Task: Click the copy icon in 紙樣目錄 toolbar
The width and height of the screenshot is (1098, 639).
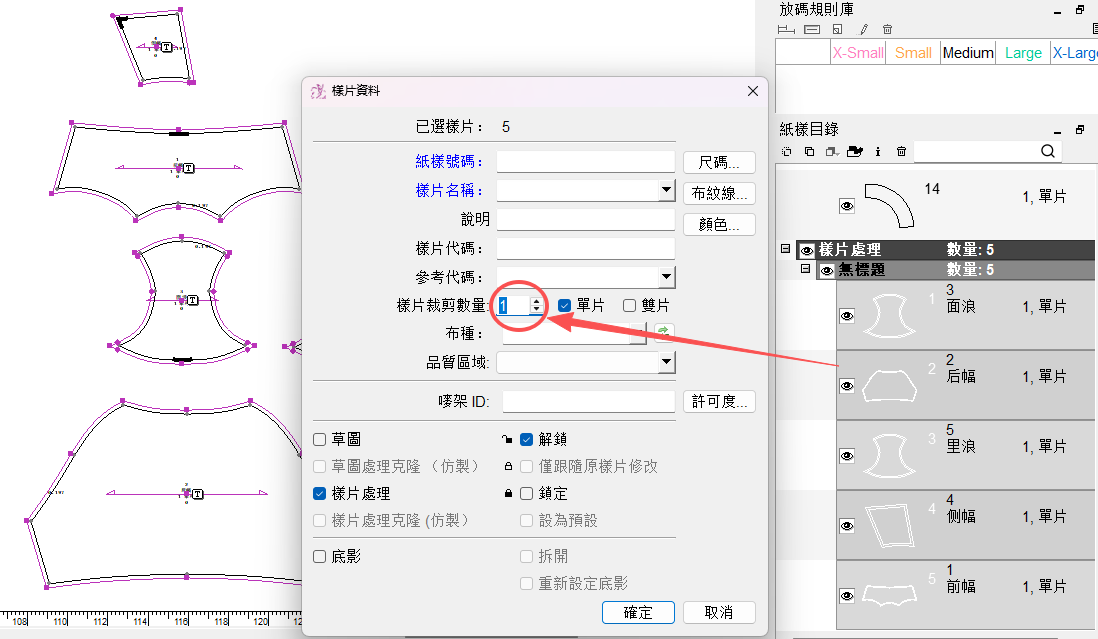Action: [809, 151]
